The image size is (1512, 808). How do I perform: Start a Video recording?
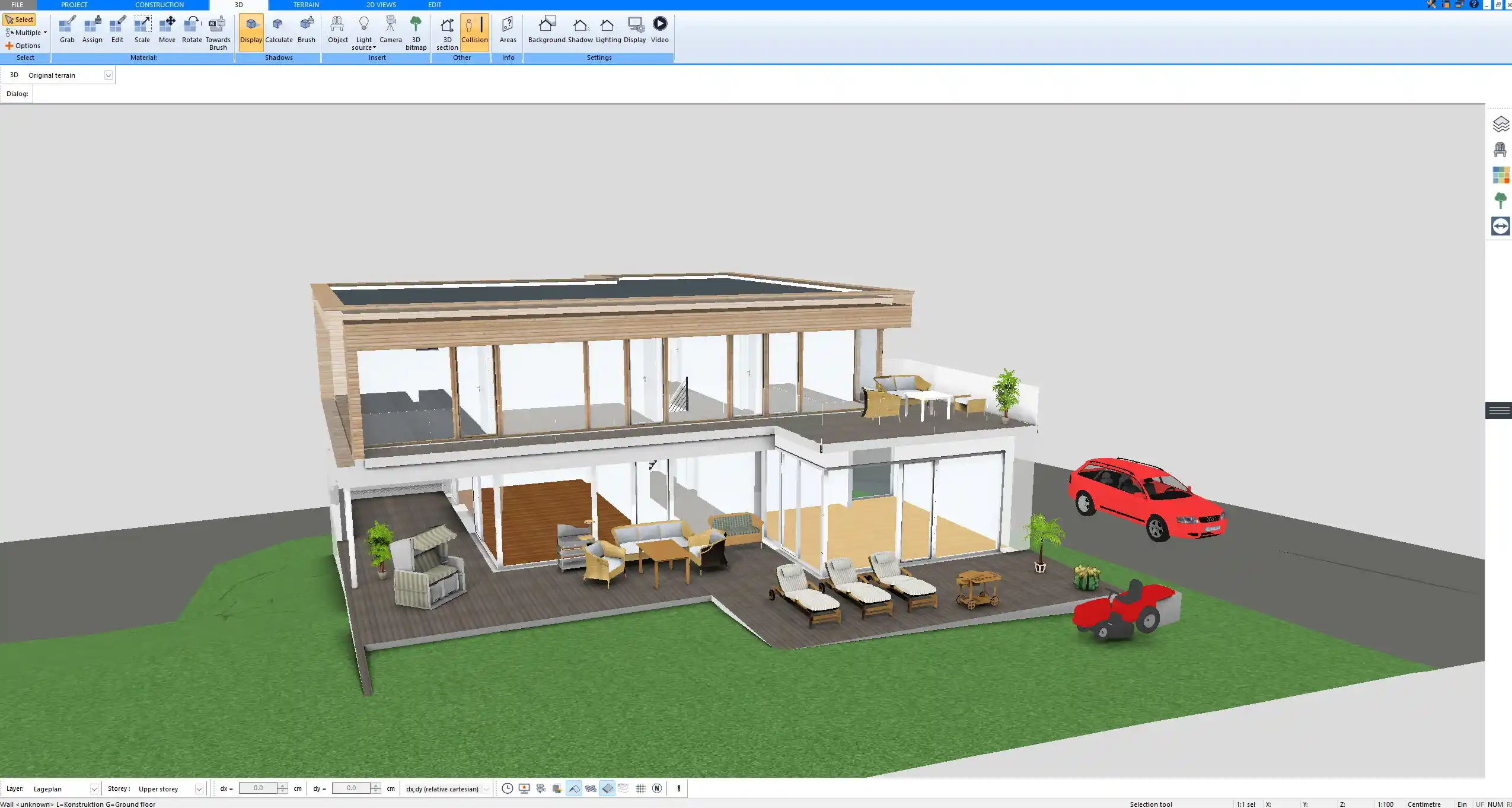659,28
